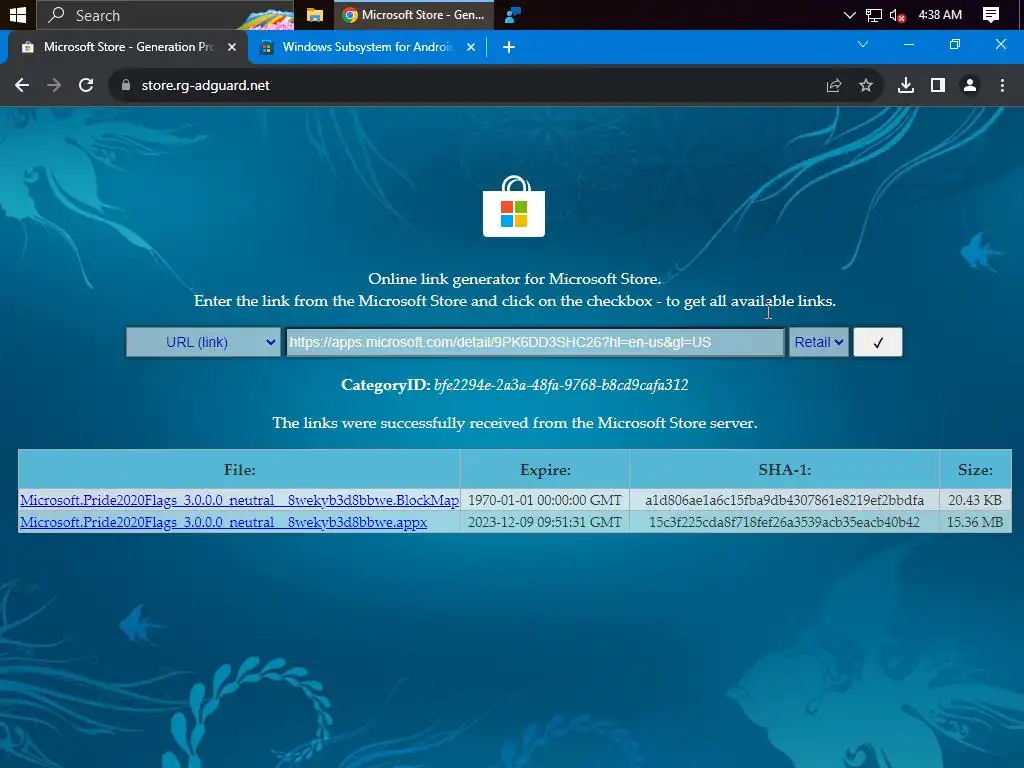
Task: Show hidden system tray icons
Action: (849, 14)
